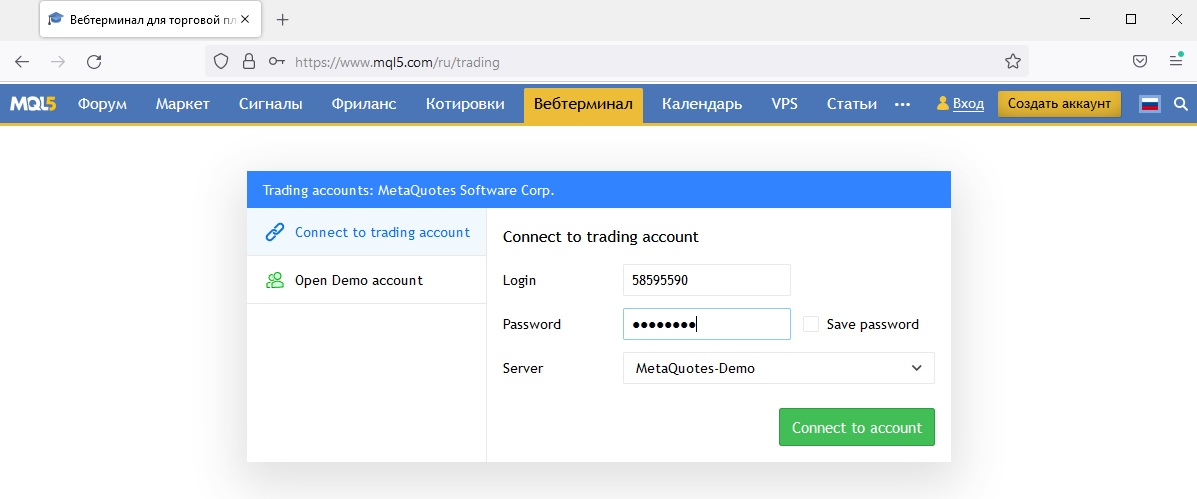Focus the Login input field
This screenshot has width=1197, height=499.
point(707,280)
